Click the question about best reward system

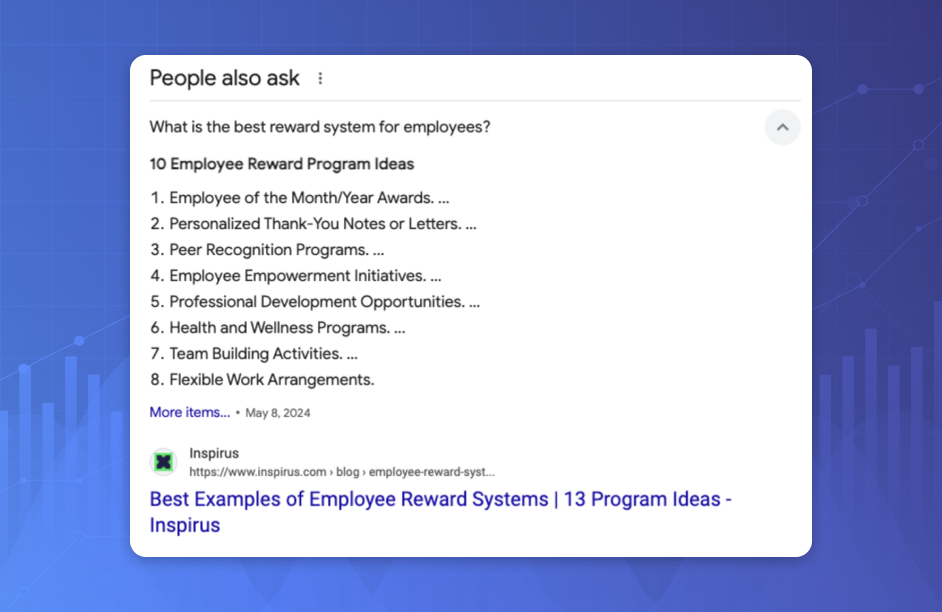[x=319, y=127]
